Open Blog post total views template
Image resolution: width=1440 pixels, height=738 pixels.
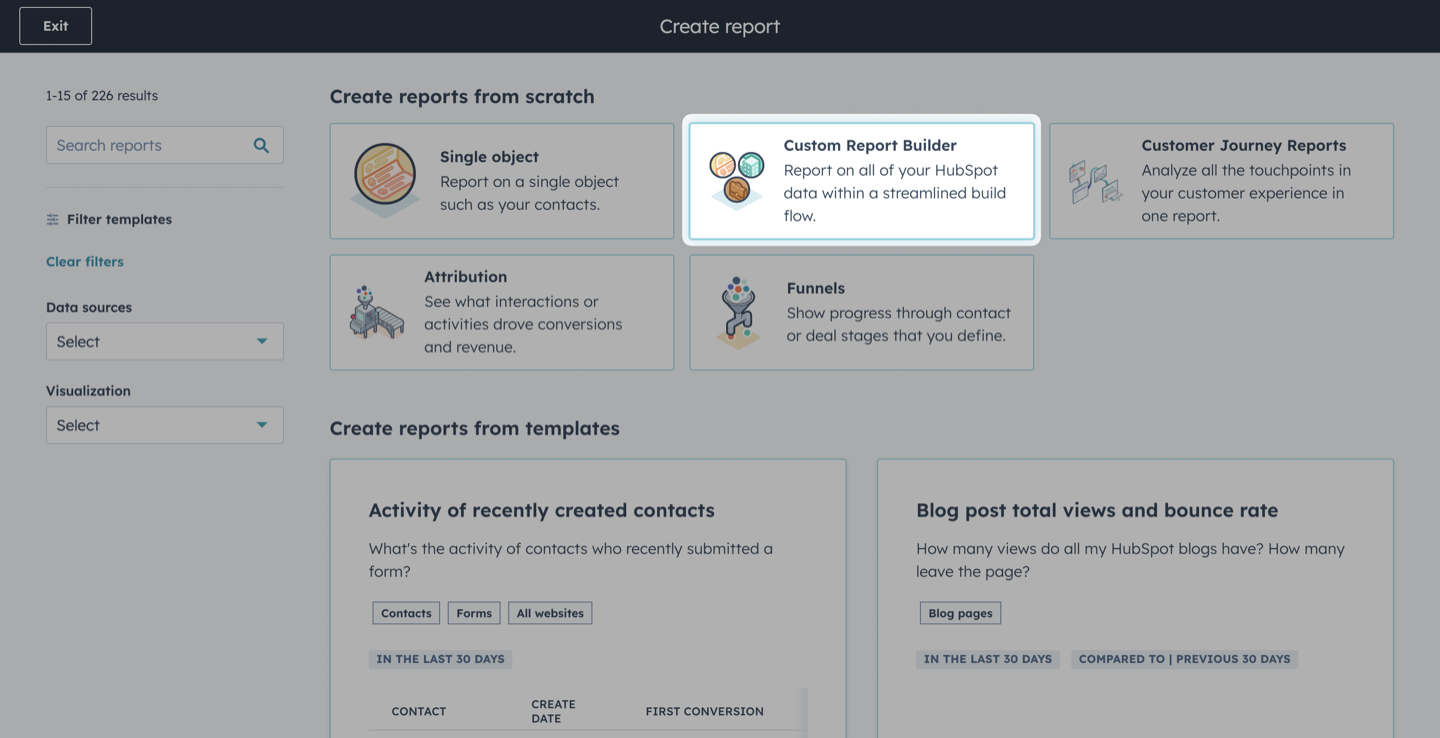pos(1097,510)
